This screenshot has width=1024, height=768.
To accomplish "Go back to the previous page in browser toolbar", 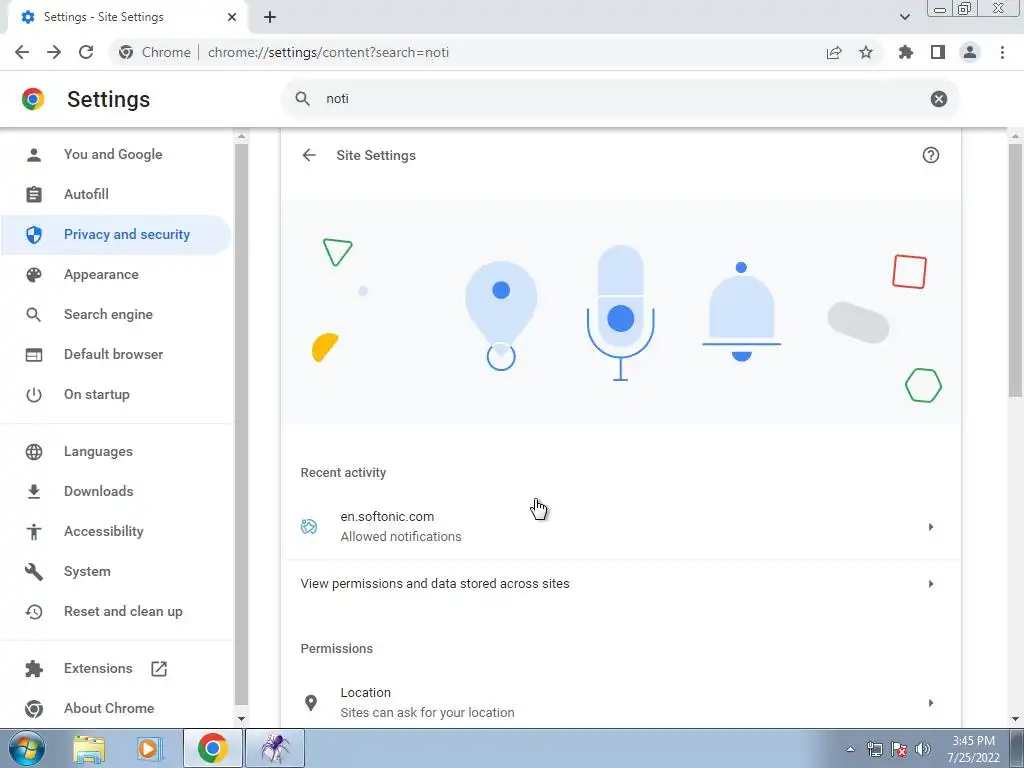I will [22, 52].
